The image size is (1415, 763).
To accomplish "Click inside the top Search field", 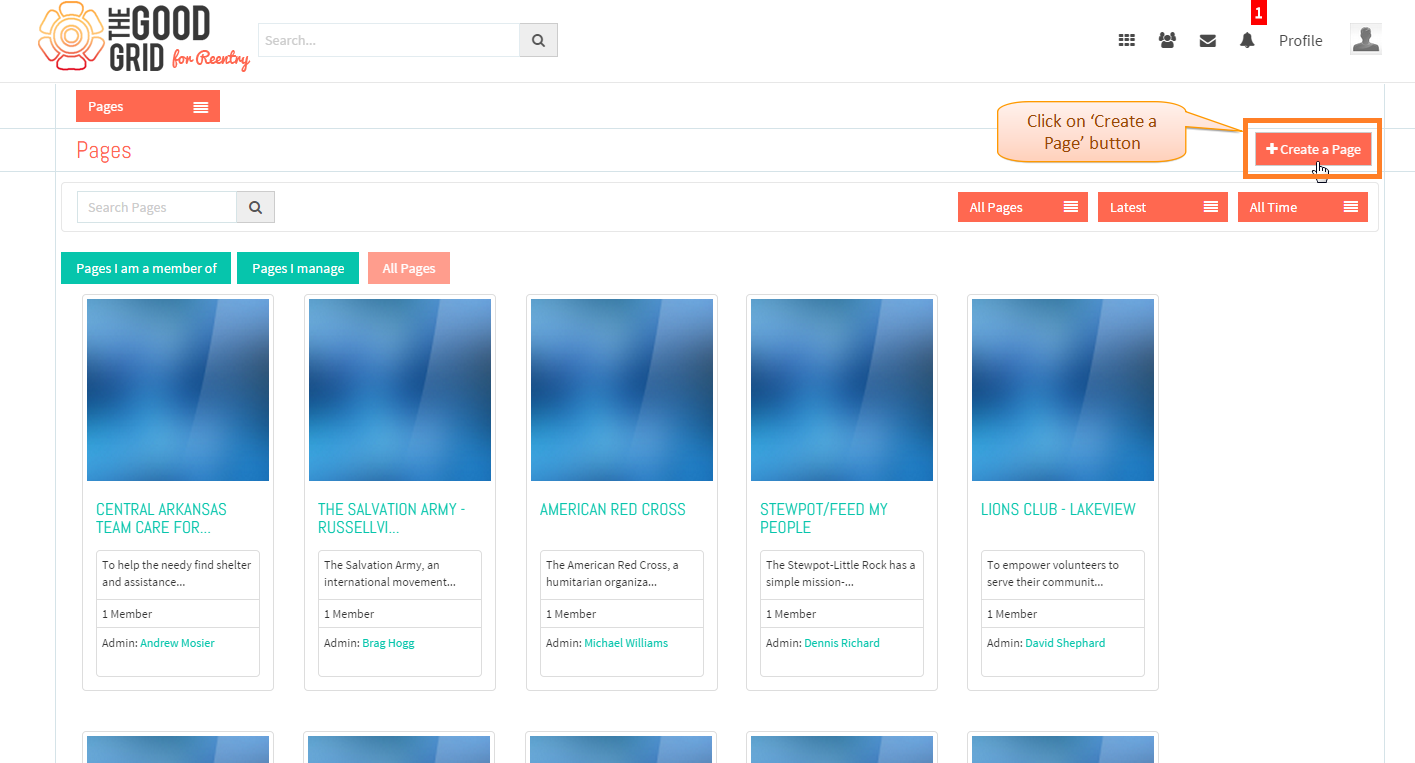I will [389, 40].
